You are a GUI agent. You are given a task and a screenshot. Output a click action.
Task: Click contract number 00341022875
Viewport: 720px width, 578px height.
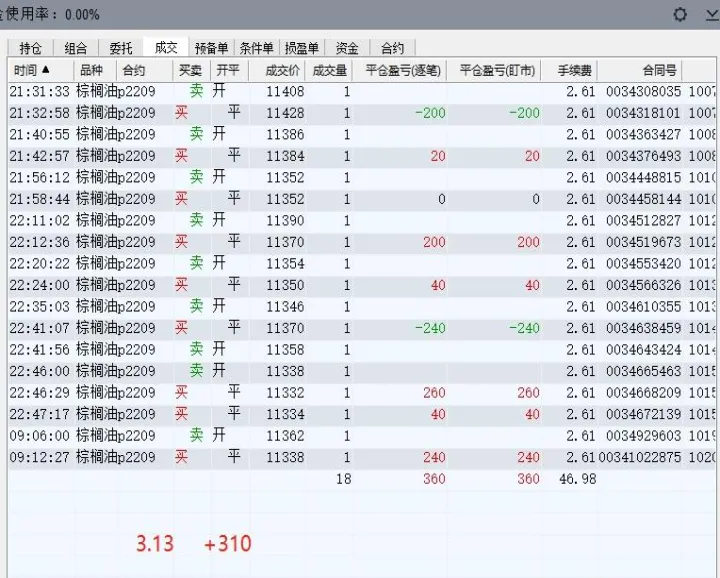pos(640,457)
